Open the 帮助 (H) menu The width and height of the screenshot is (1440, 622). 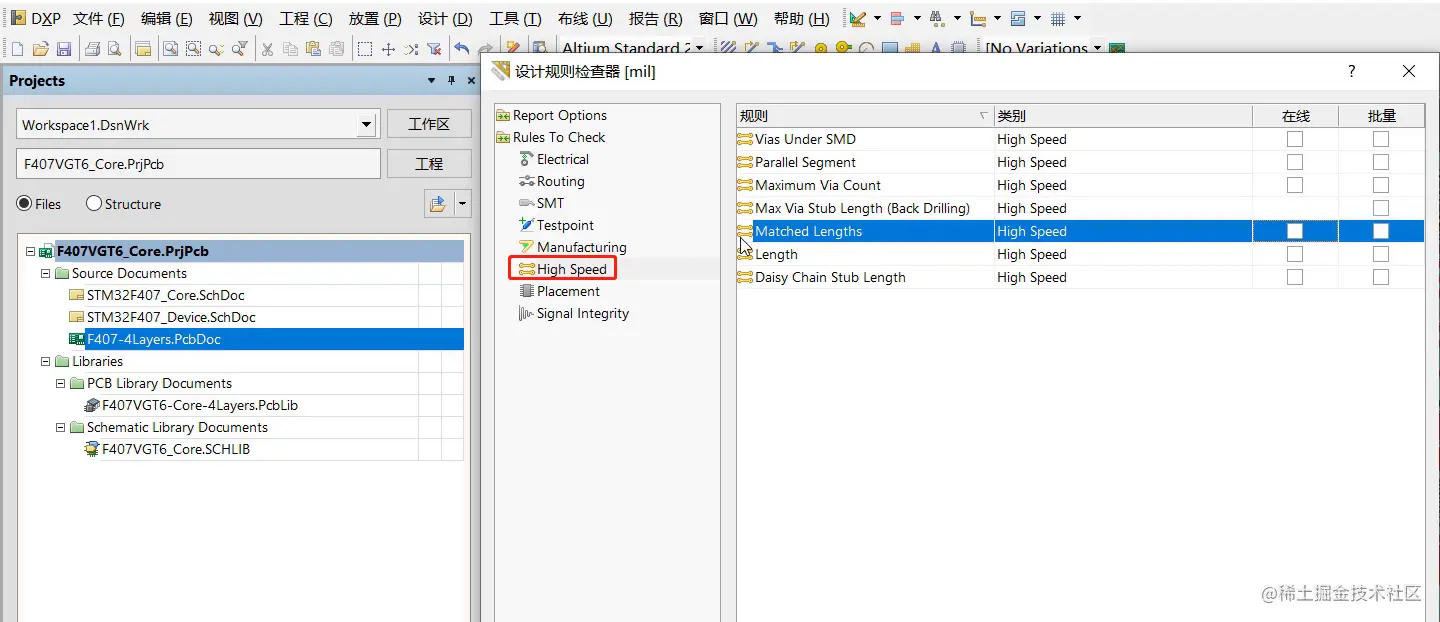tap(802, 19)
